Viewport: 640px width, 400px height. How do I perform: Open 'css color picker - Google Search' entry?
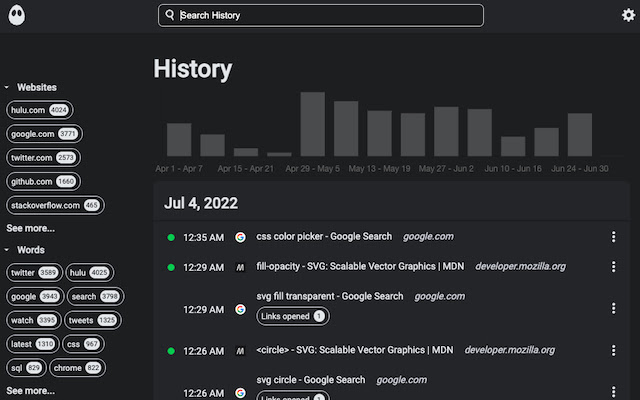(x=324, y=236)
